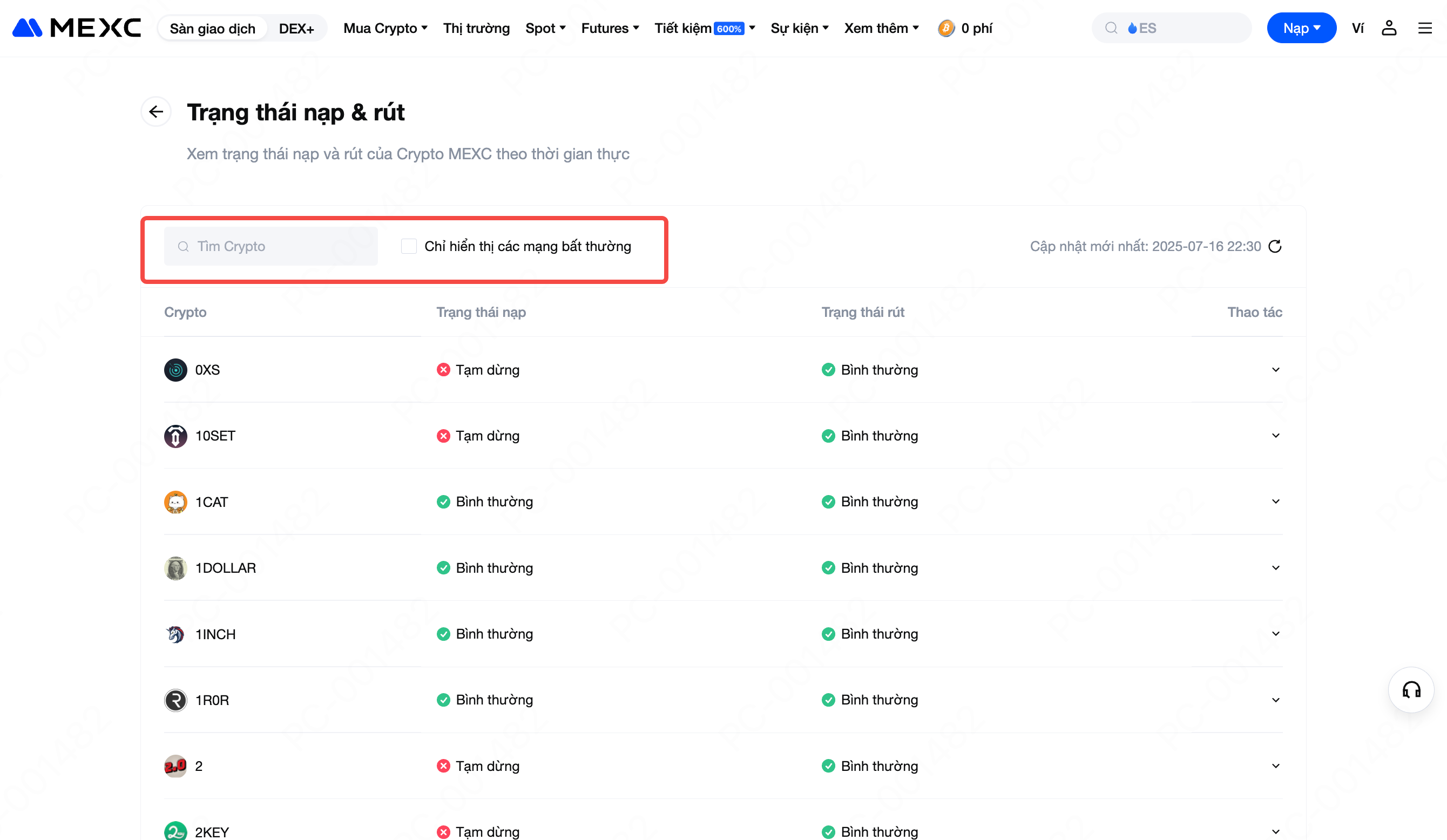Go back using the arrow button
This screenshot has width=1447, height=840.
156,111
